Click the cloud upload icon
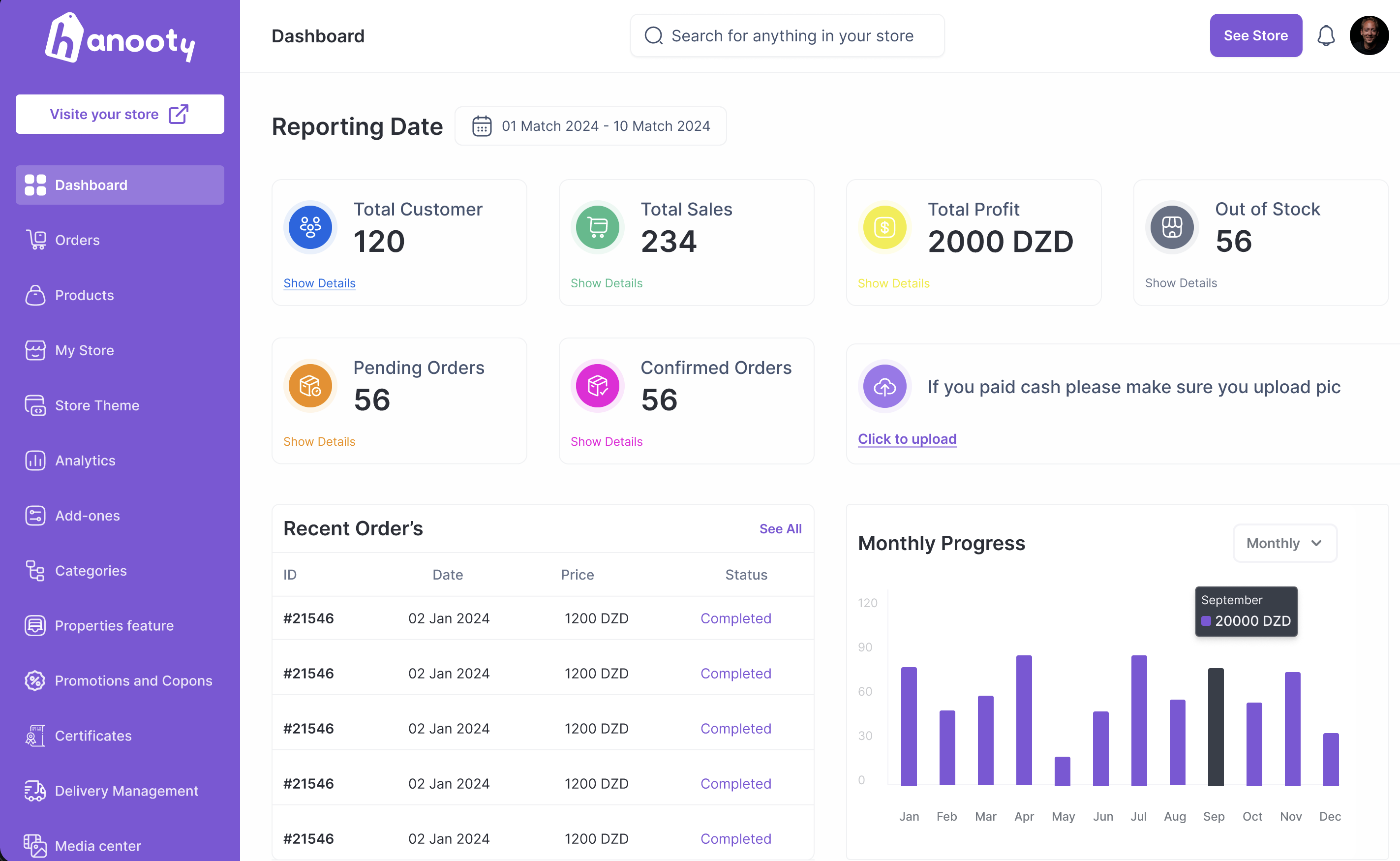This screenshot has height=861, width=1400. pyautogui.click(x=884, y=387)
